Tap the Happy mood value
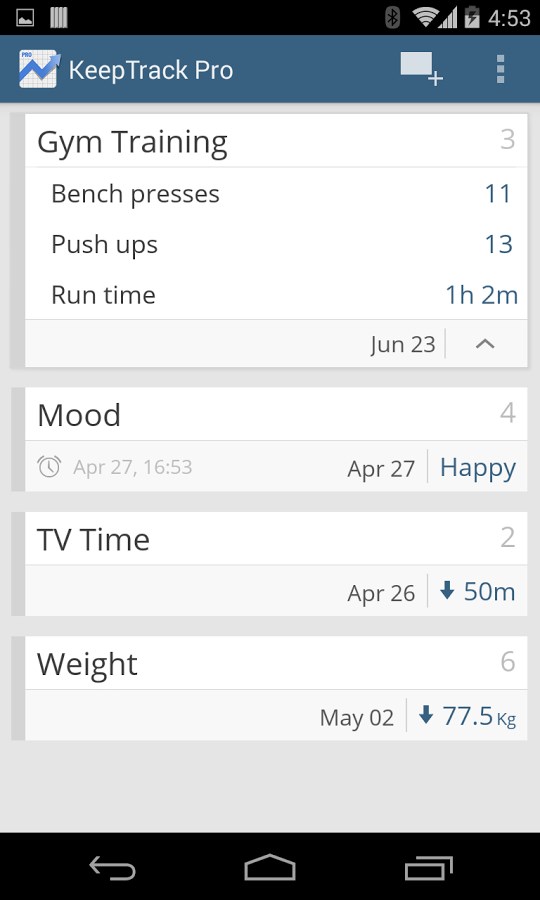 (x=477, y=468)
